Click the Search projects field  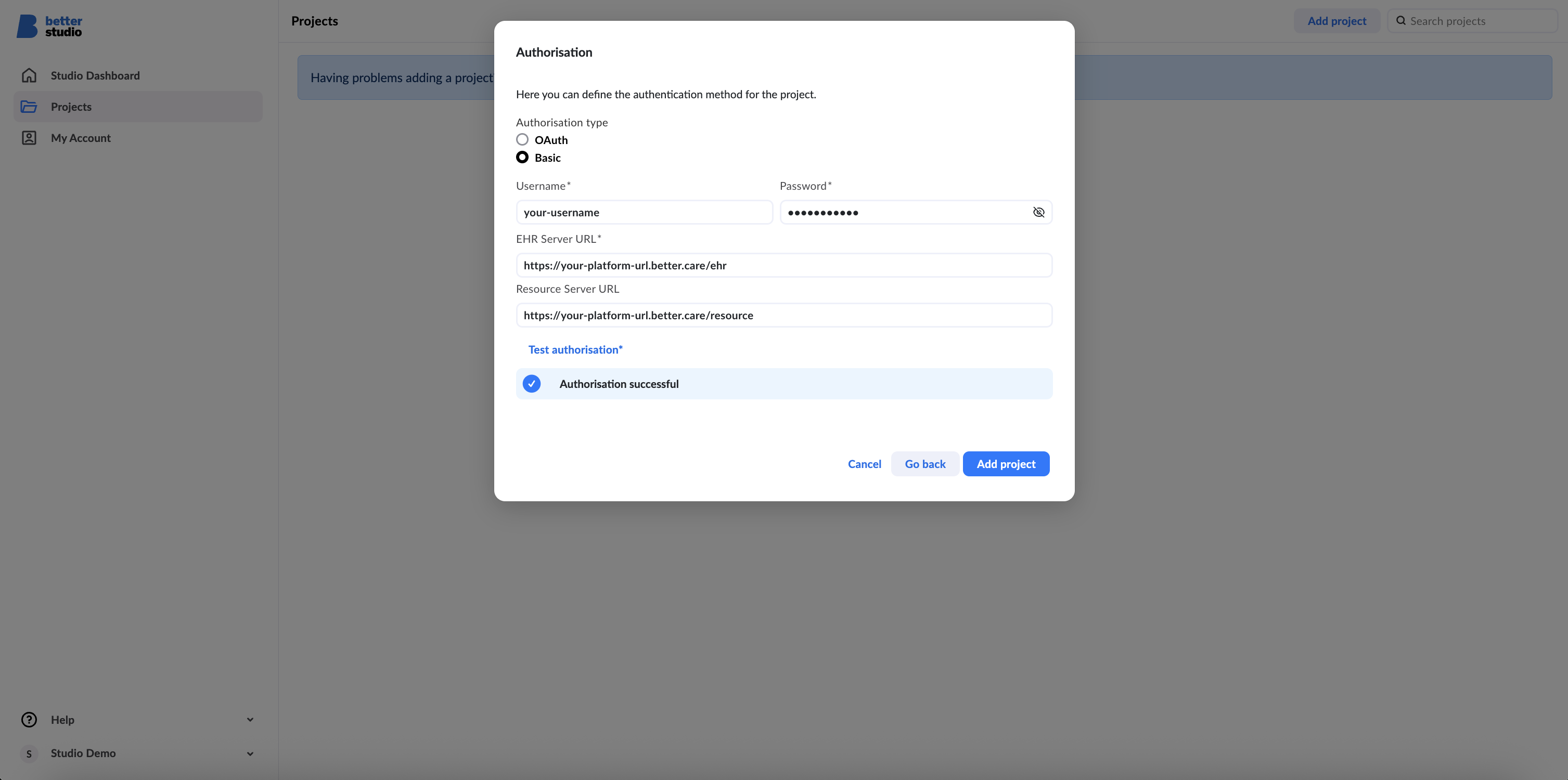coord(1472,21)
